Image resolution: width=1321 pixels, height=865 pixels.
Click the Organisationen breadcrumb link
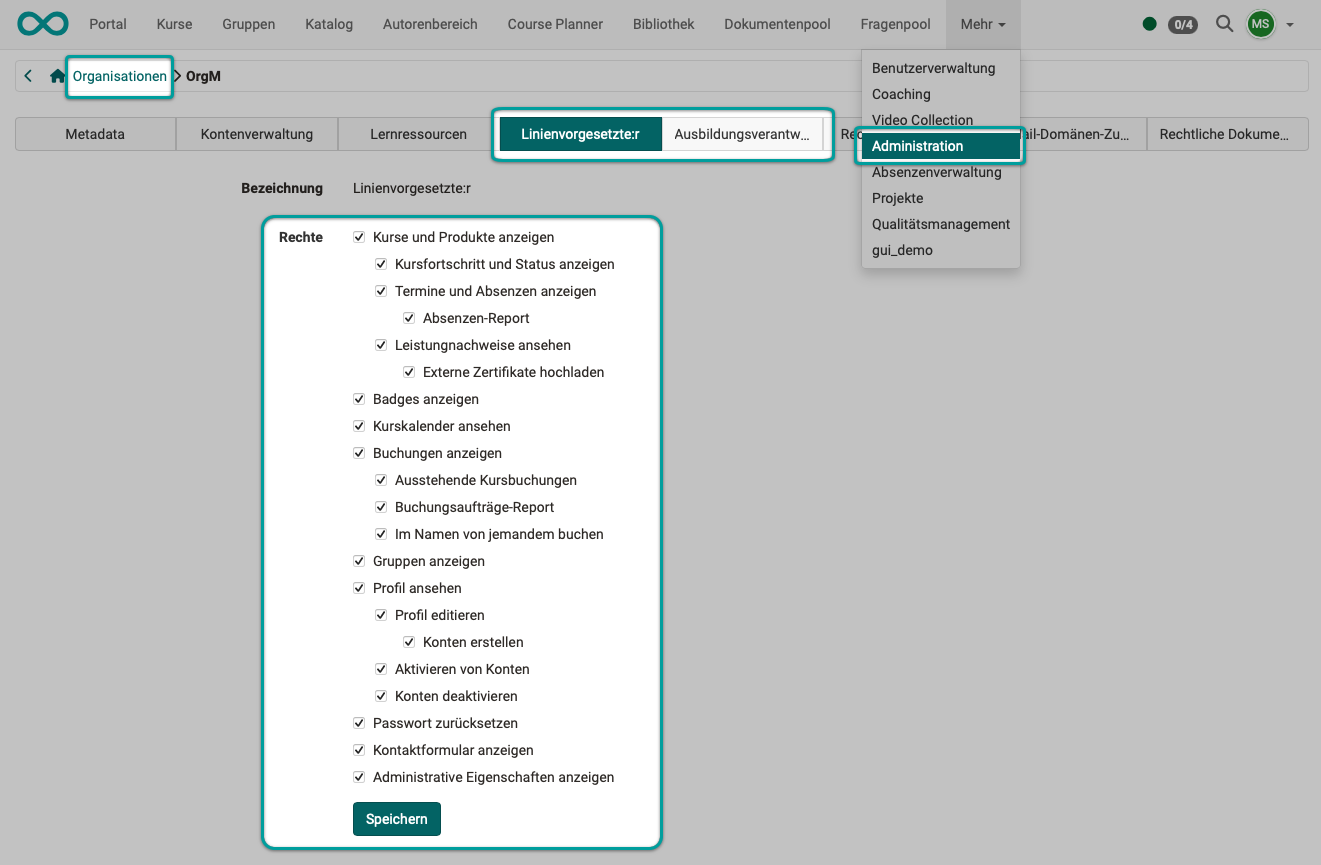point(119,76)
